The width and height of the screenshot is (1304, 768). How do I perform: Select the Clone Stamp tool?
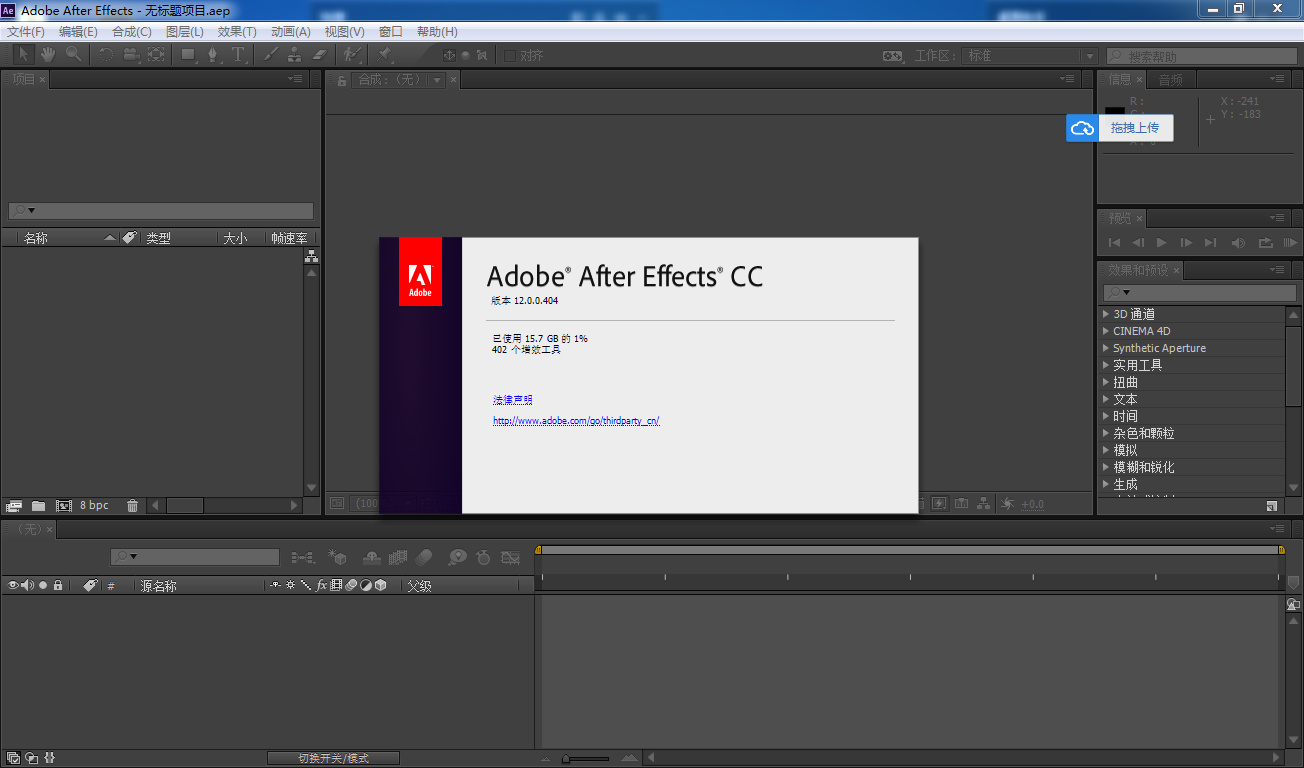click(295, 55)
